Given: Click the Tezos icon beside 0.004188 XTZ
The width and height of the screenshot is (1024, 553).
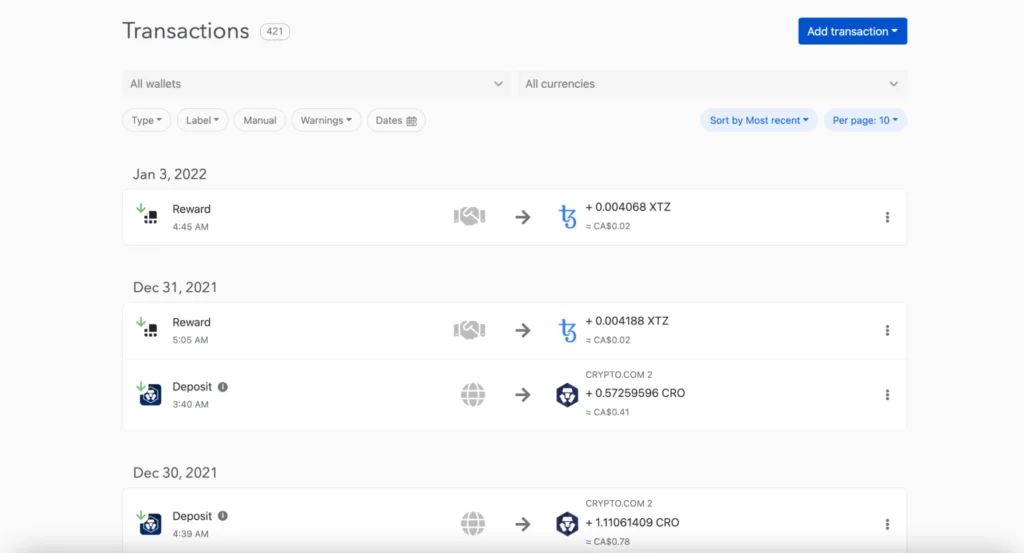Looking at the screenshot, I should tap(568, 330).
